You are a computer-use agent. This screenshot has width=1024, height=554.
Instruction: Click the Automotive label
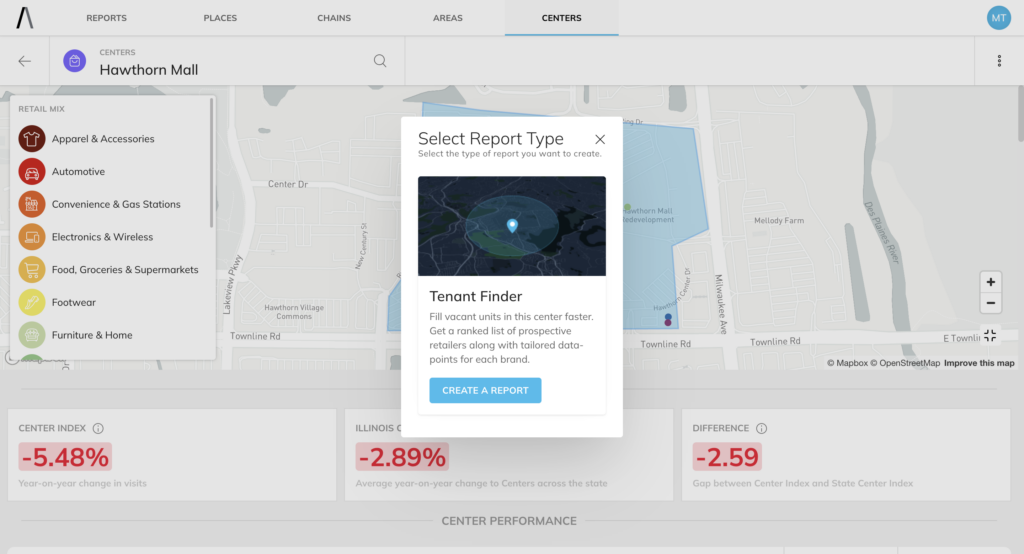coord(78,171)
